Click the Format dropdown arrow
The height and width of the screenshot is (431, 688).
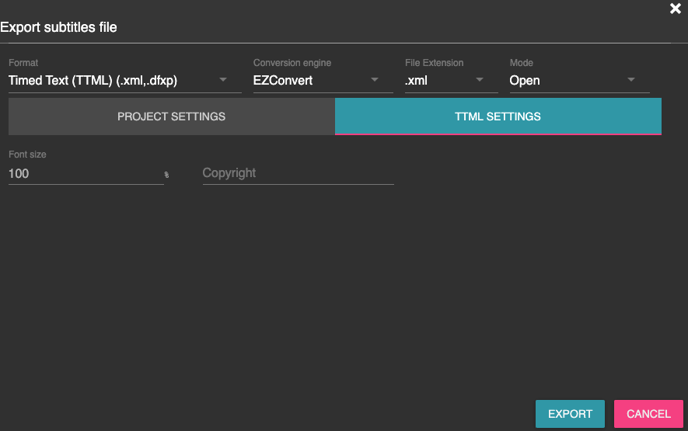click(224, 80)
